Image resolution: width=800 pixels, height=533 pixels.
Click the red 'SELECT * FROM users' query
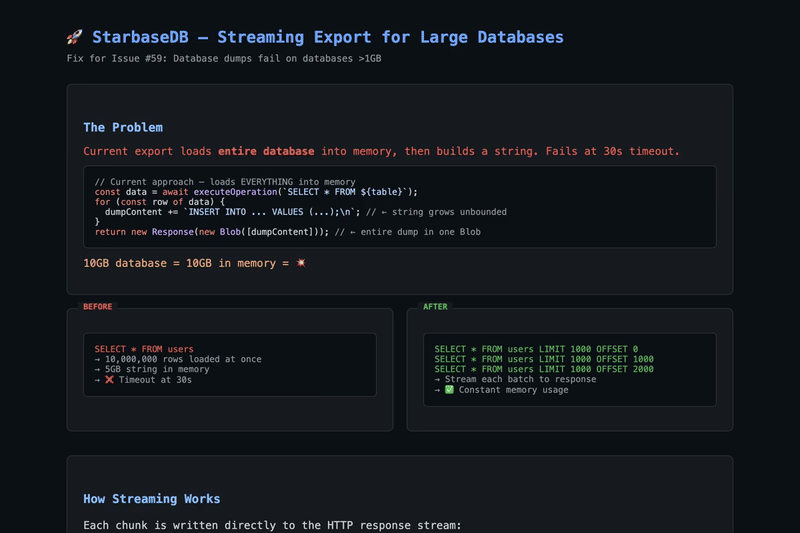click(x=144, y=349)
